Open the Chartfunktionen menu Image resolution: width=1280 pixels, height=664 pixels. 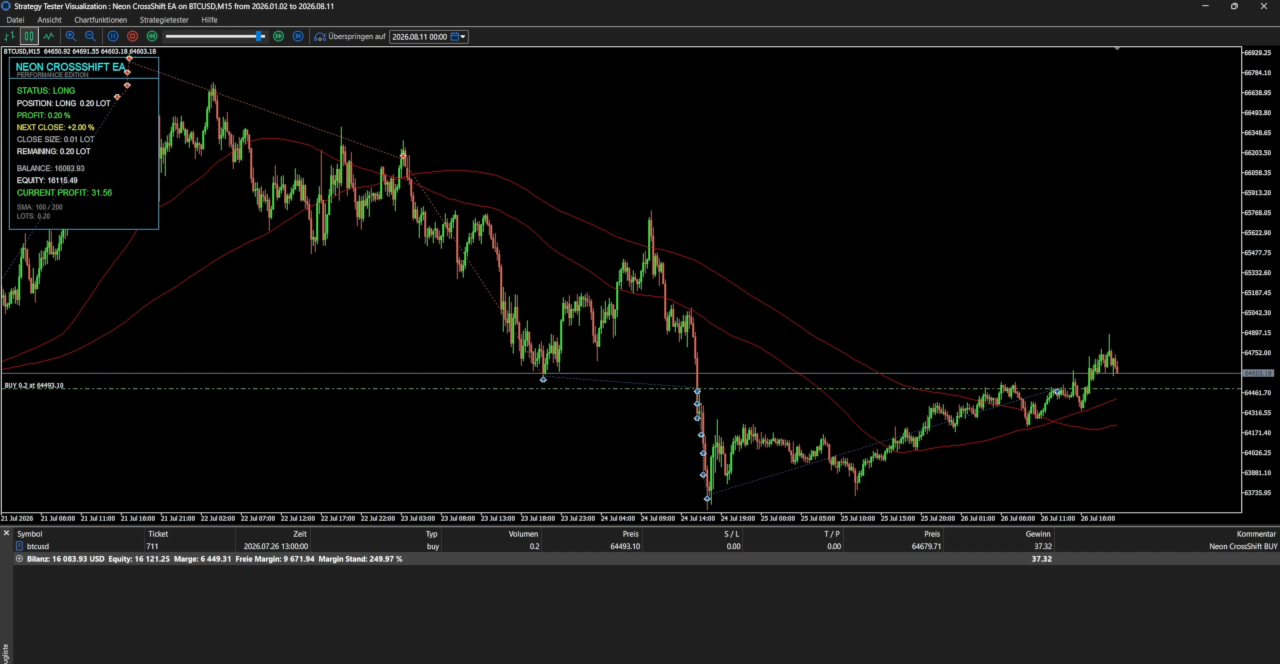(x=101, y=20)
